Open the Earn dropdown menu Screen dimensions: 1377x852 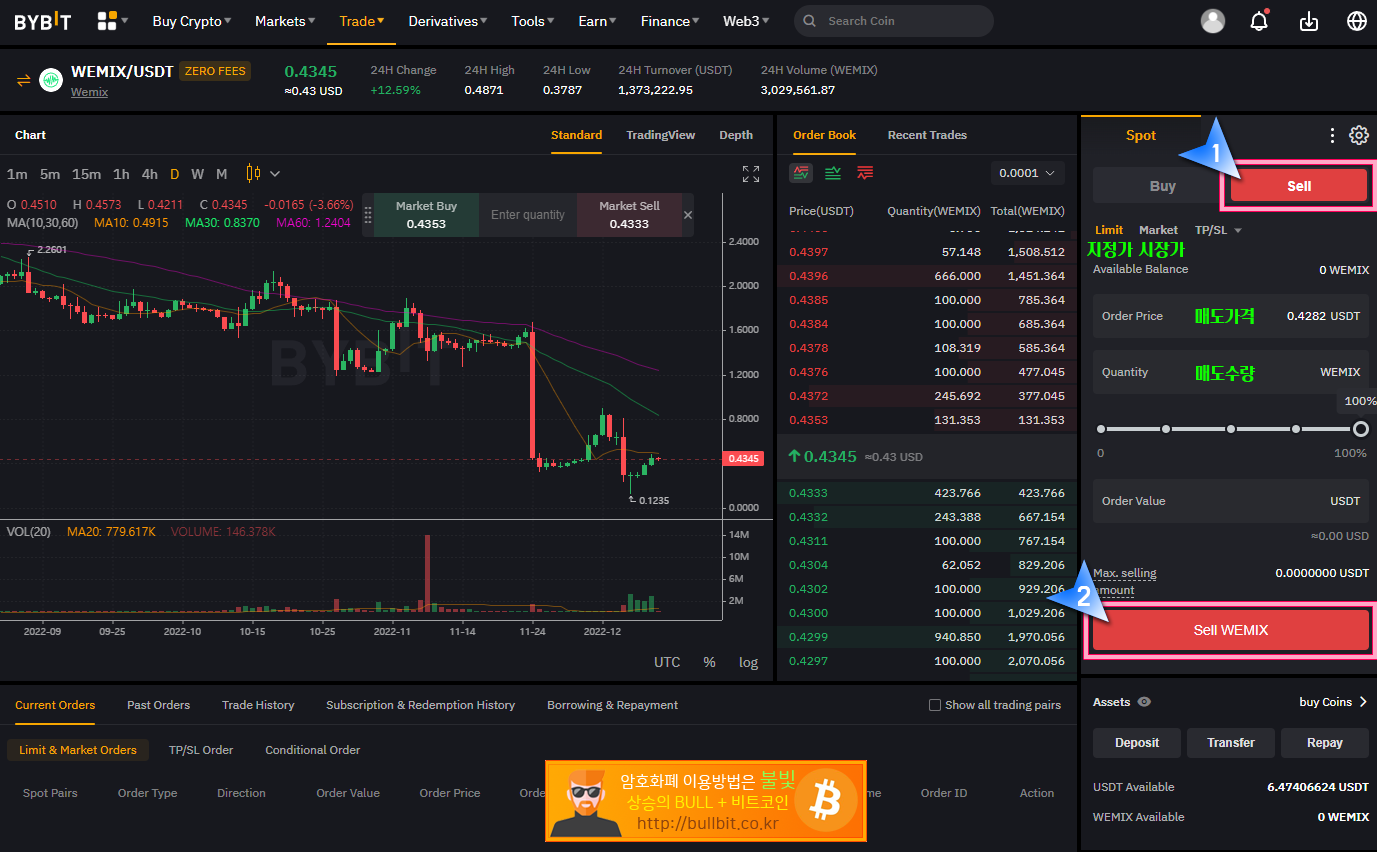pyautogui.click(x=597, y=21)
